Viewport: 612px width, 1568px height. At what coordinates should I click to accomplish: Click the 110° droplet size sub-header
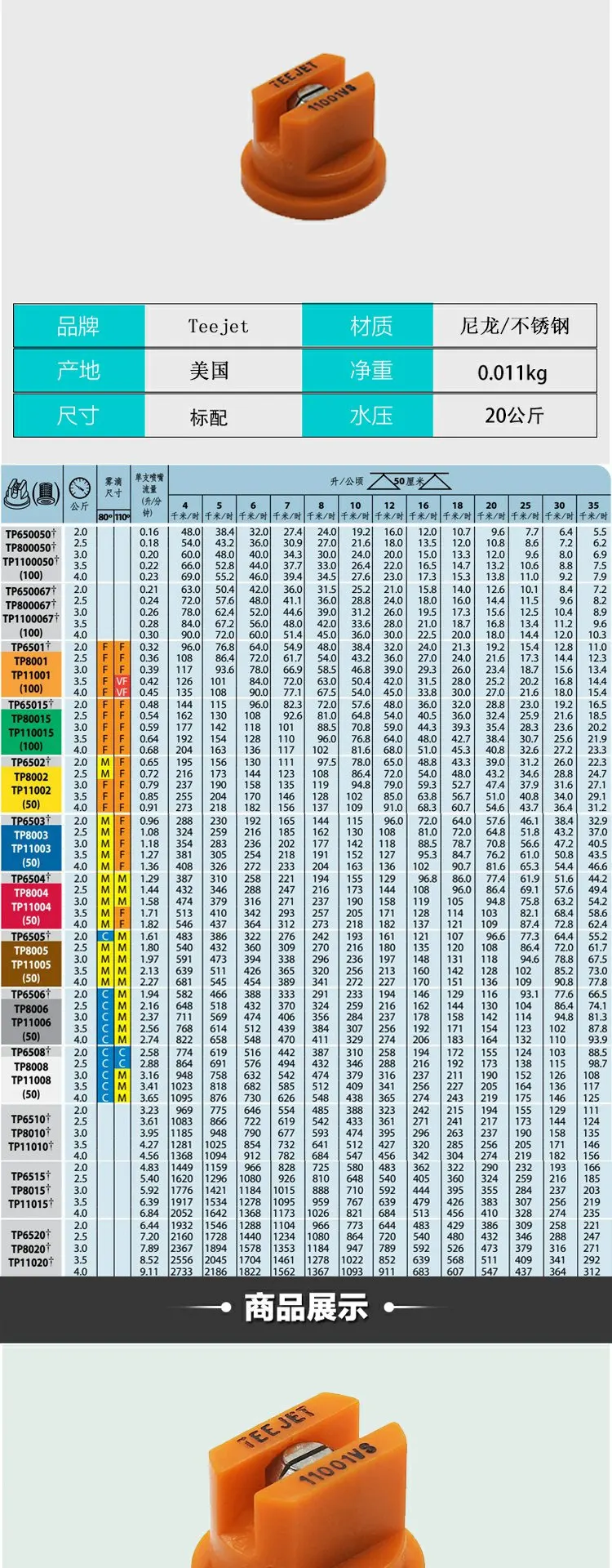coord(122,516)
